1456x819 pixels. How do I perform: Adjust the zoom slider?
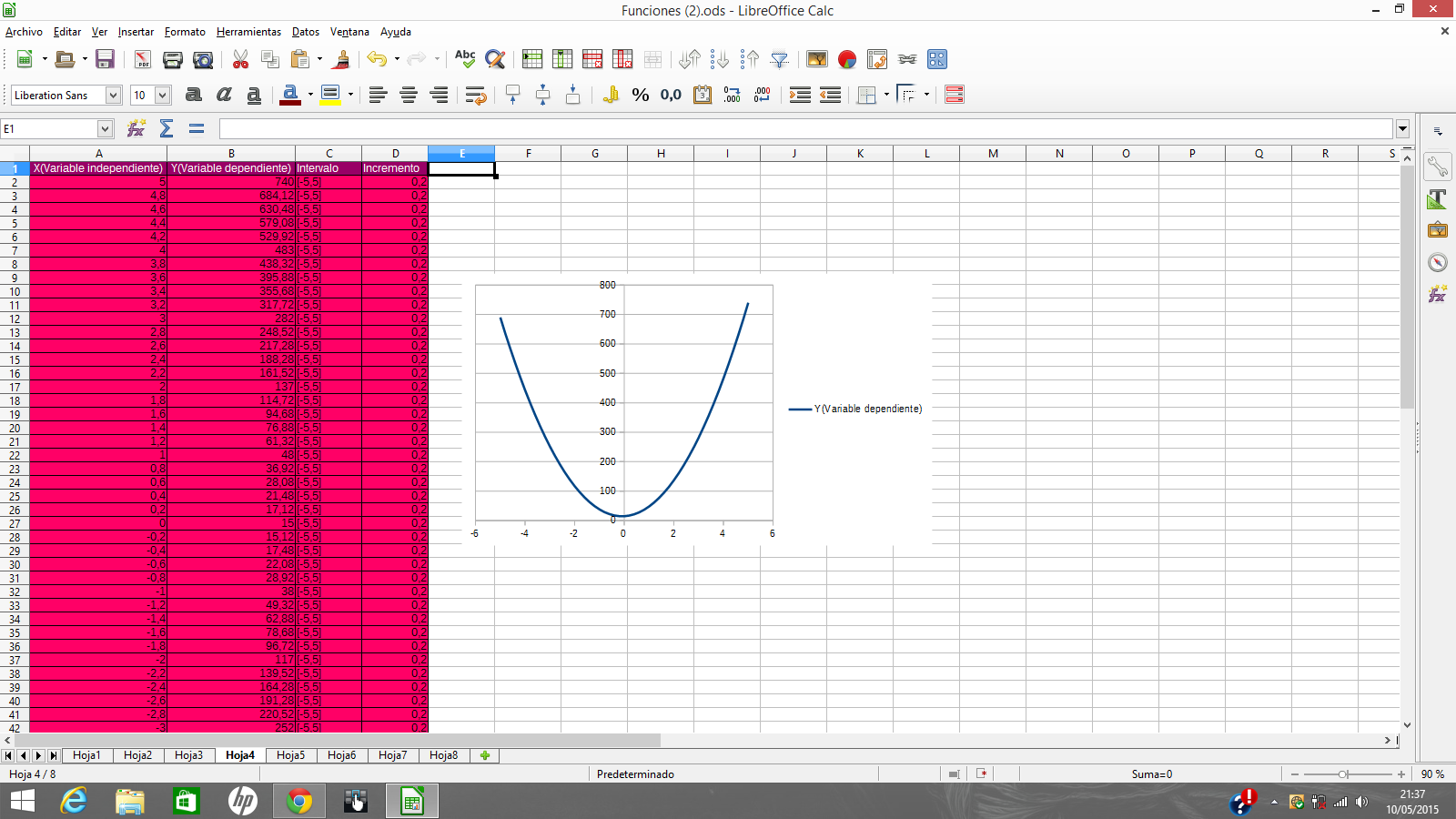[1343, 774]
